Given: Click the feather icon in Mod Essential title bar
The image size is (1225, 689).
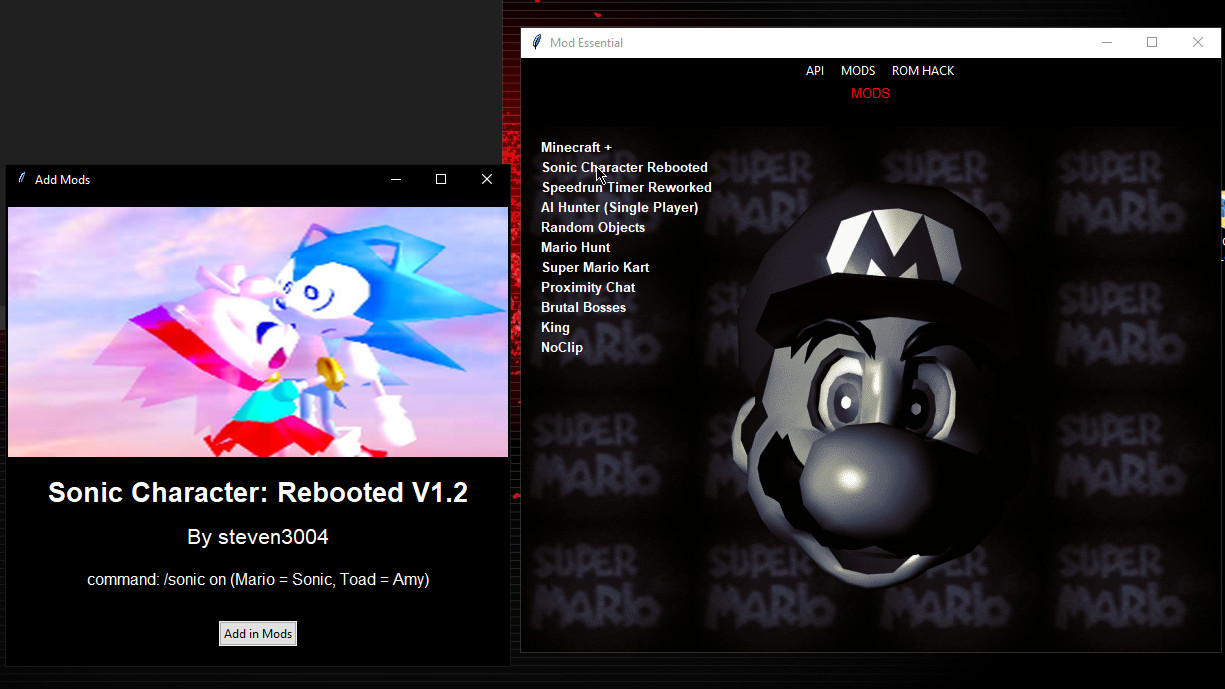Looking at the screenshot, I should coord(536,42).
